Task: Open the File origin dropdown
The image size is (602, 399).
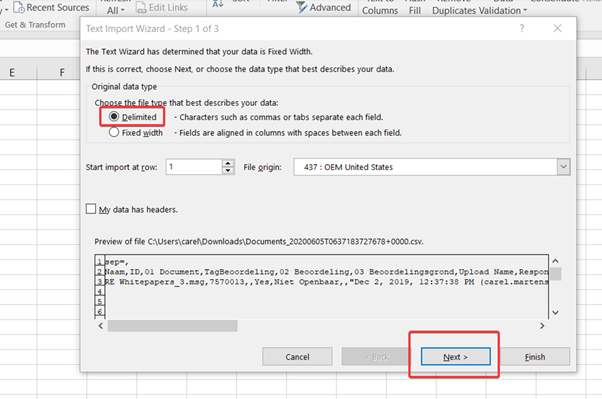Action: (x=563, y=167)
